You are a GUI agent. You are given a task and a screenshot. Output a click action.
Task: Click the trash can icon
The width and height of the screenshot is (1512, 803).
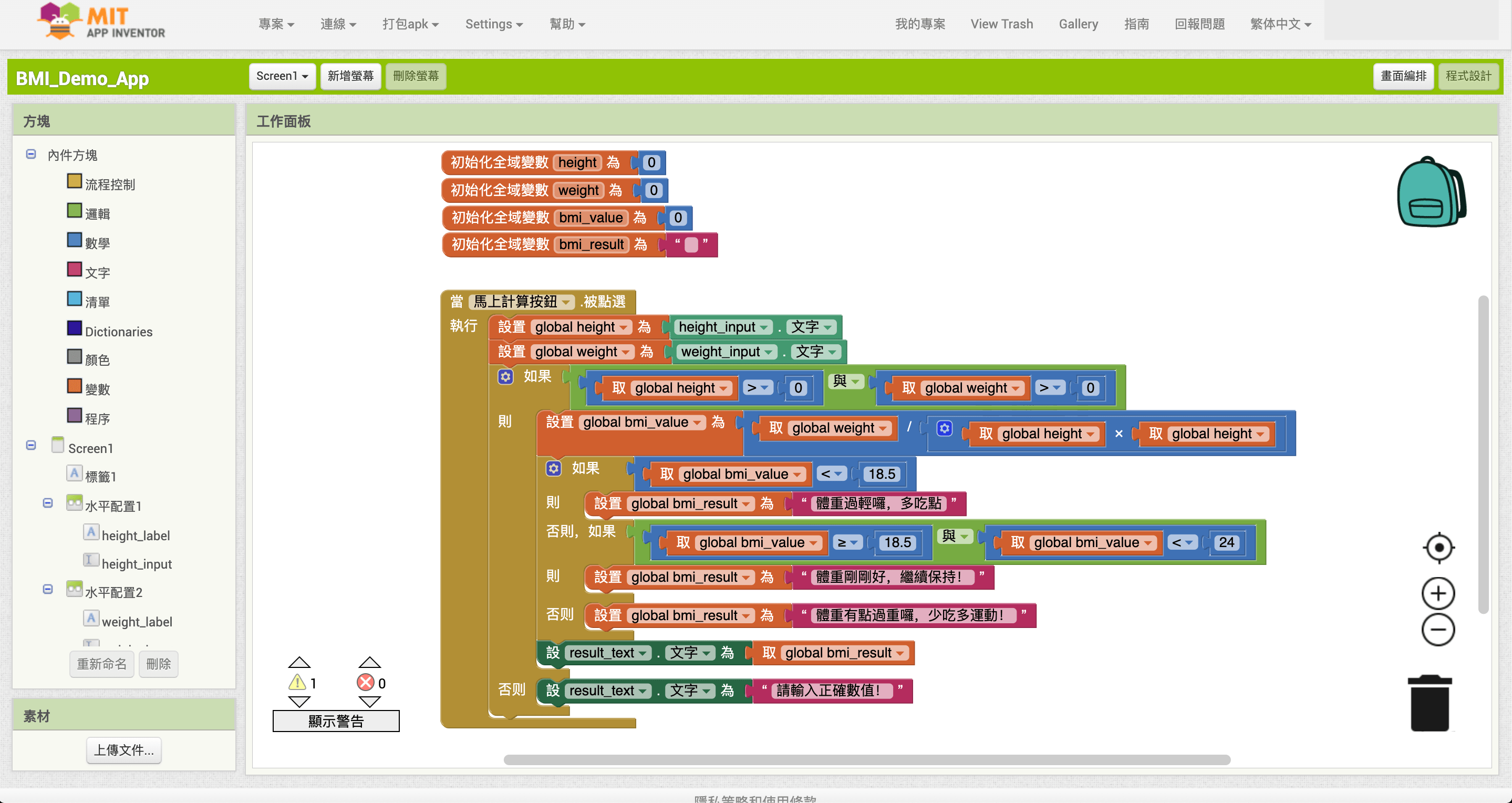click(x=1430, y=703)
